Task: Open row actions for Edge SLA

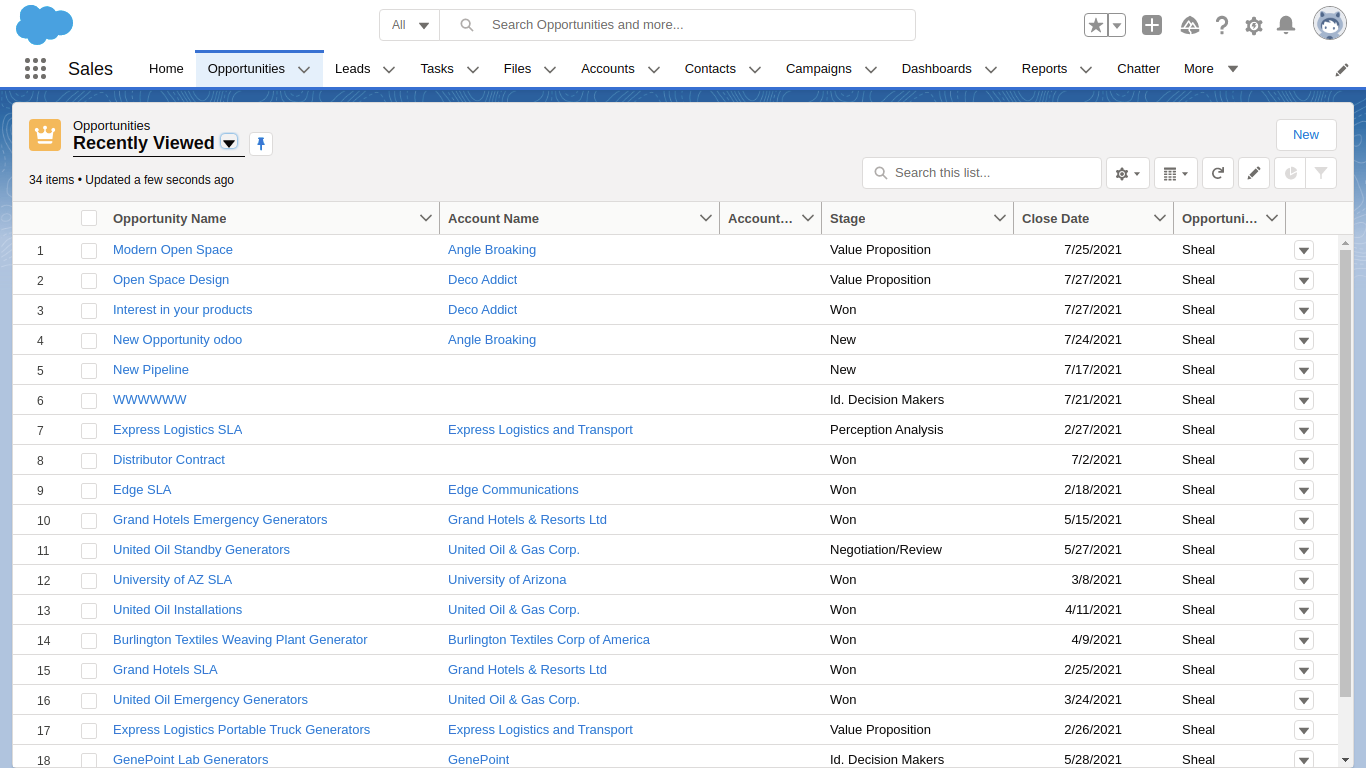Action: click(1304, 490)
